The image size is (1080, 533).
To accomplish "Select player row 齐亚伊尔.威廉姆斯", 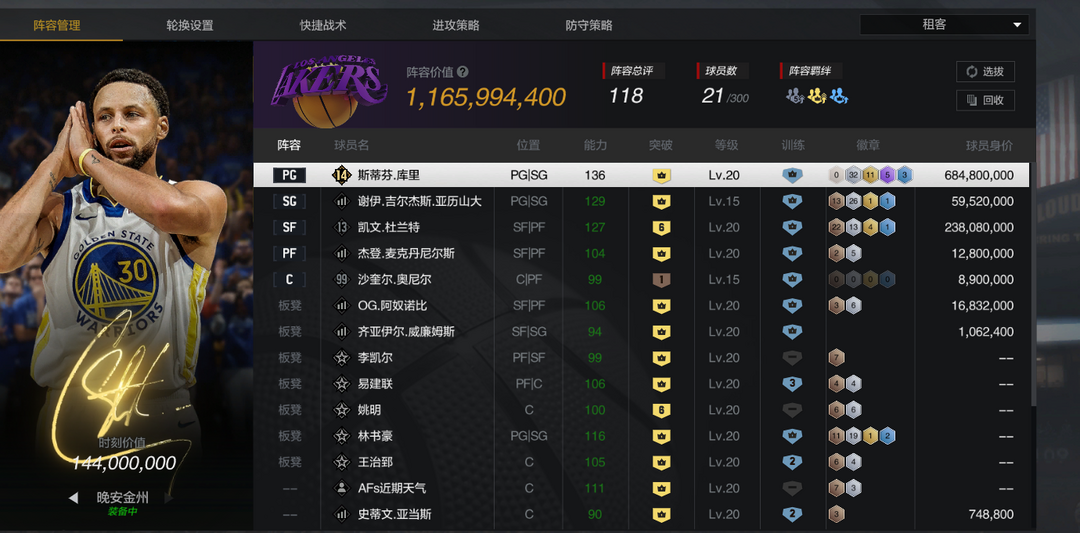I will 641,332.
